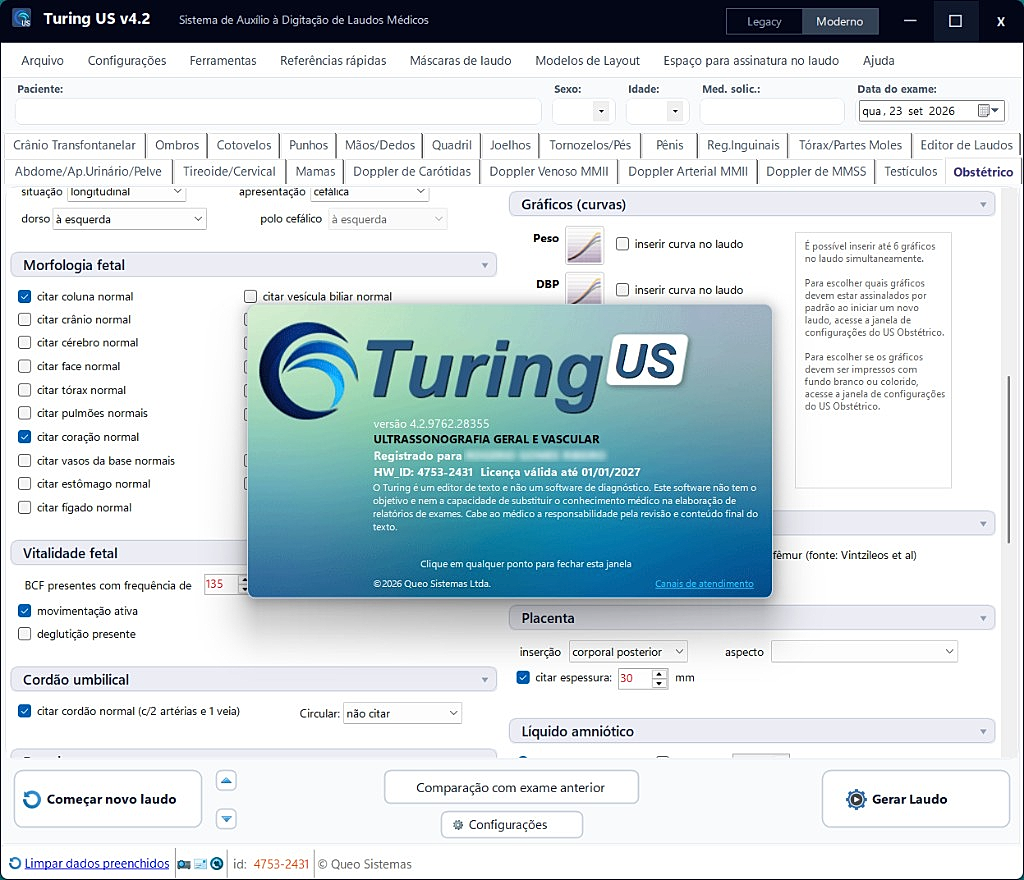Enable citar face normal
1024x880 pixels.
25,366
